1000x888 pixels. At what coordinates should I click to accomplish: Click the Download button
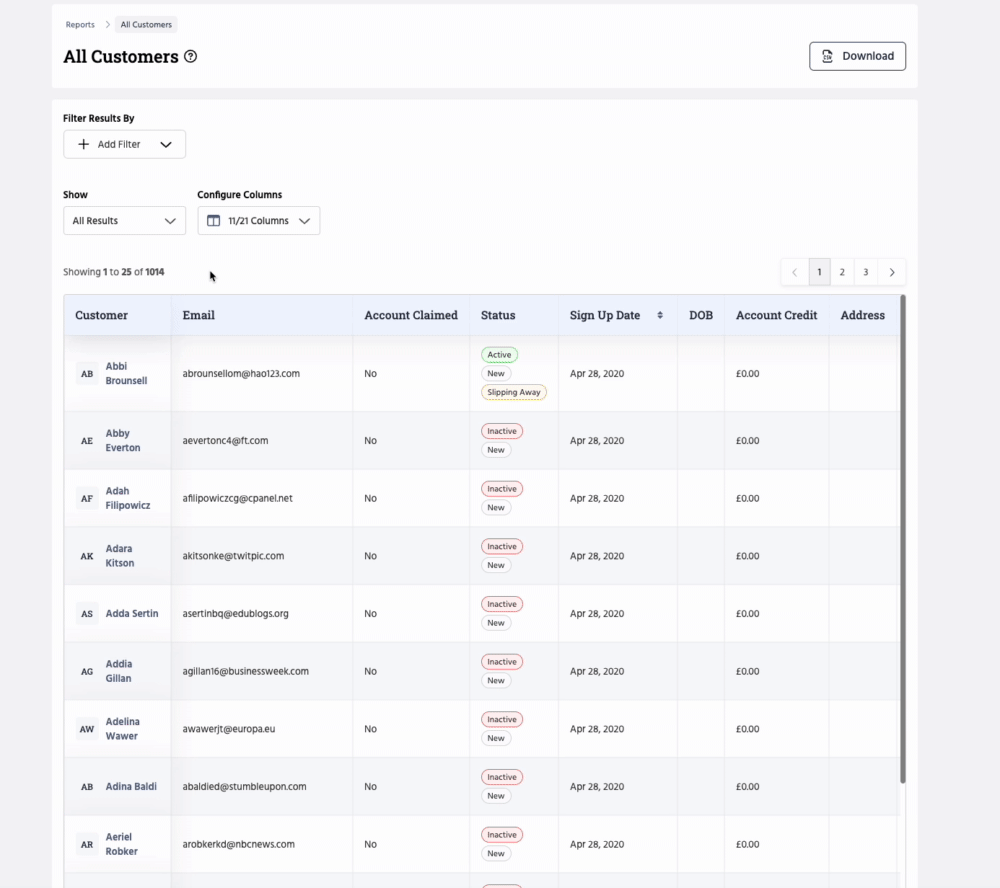(x=857, y=56)
